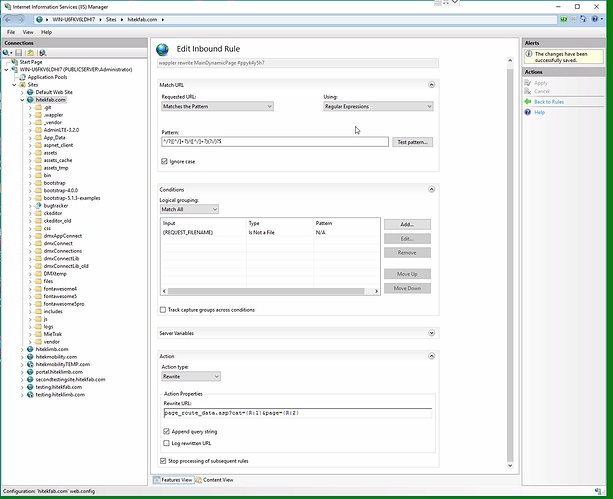
Task: Click the Test pattern button
Action: 412,142
